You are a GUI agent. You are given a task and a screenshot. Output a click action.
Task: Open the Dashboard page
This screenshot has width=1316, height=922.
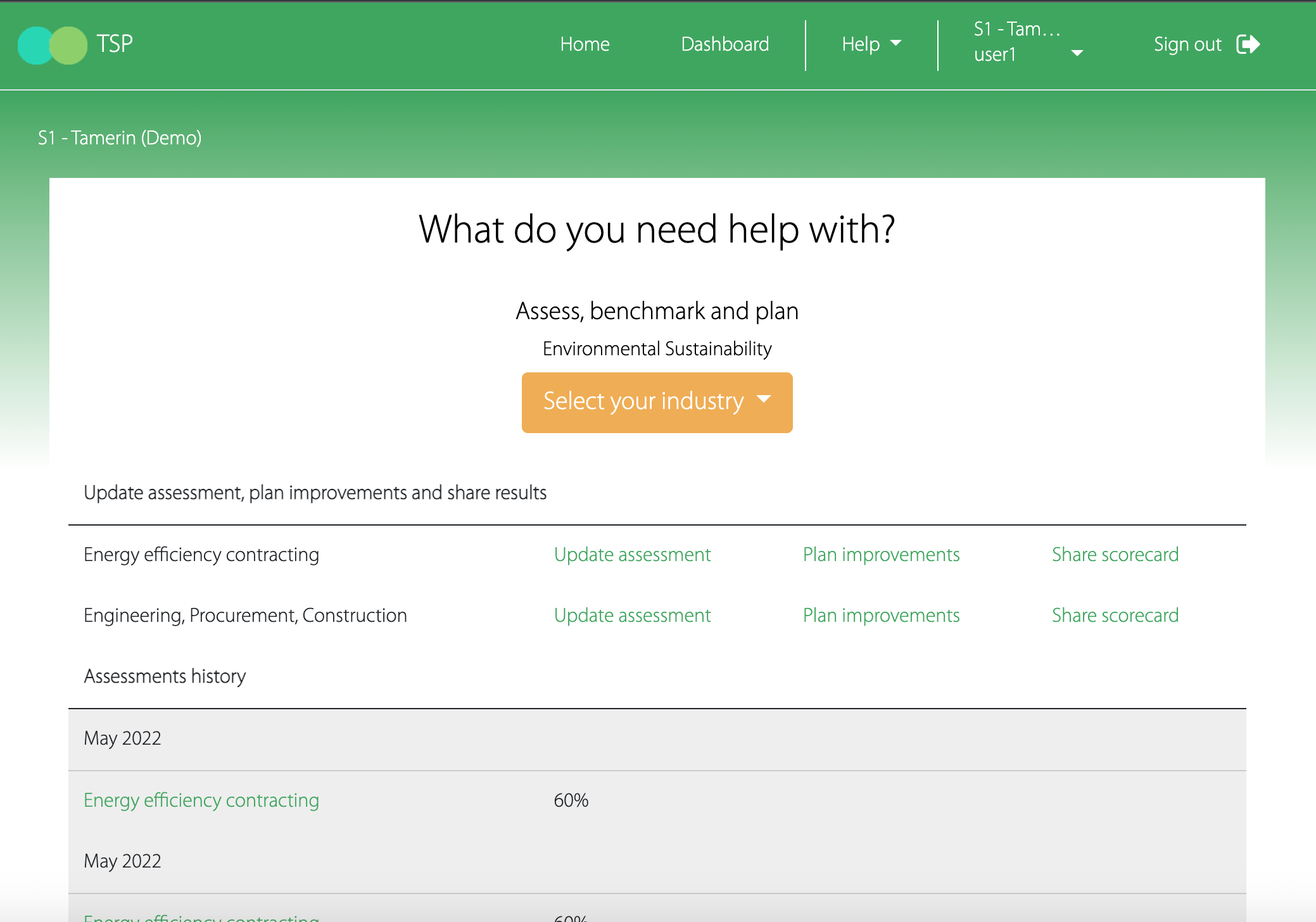click(724, 44)
